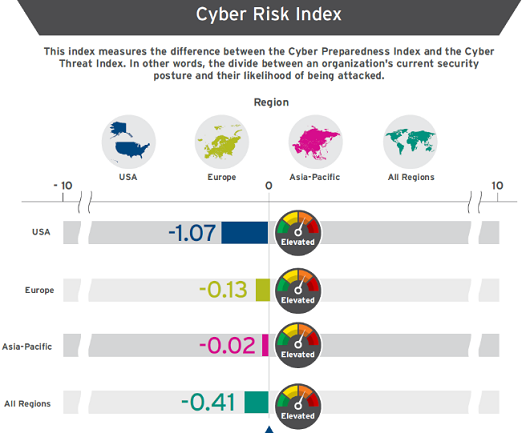
Task: Select the Asia-Pacific row label on left
Action: (x=27, y=347)
